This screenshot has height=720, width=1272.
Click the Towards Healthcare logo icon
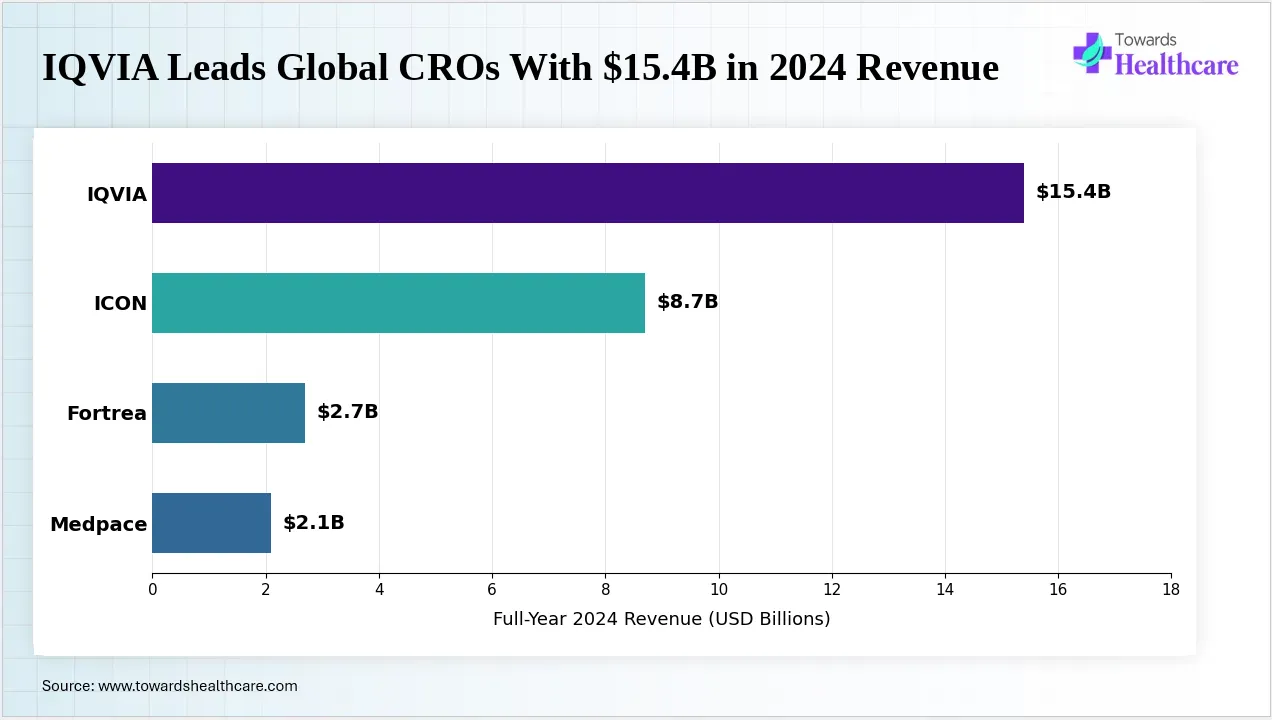click(x=1093, y=52)
